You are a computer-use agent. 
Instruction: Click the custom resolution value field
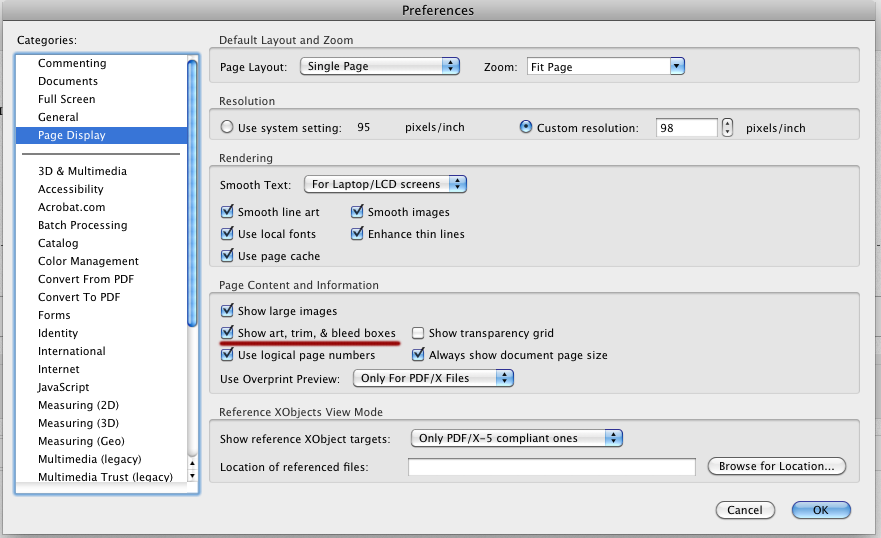coord(687,127)
